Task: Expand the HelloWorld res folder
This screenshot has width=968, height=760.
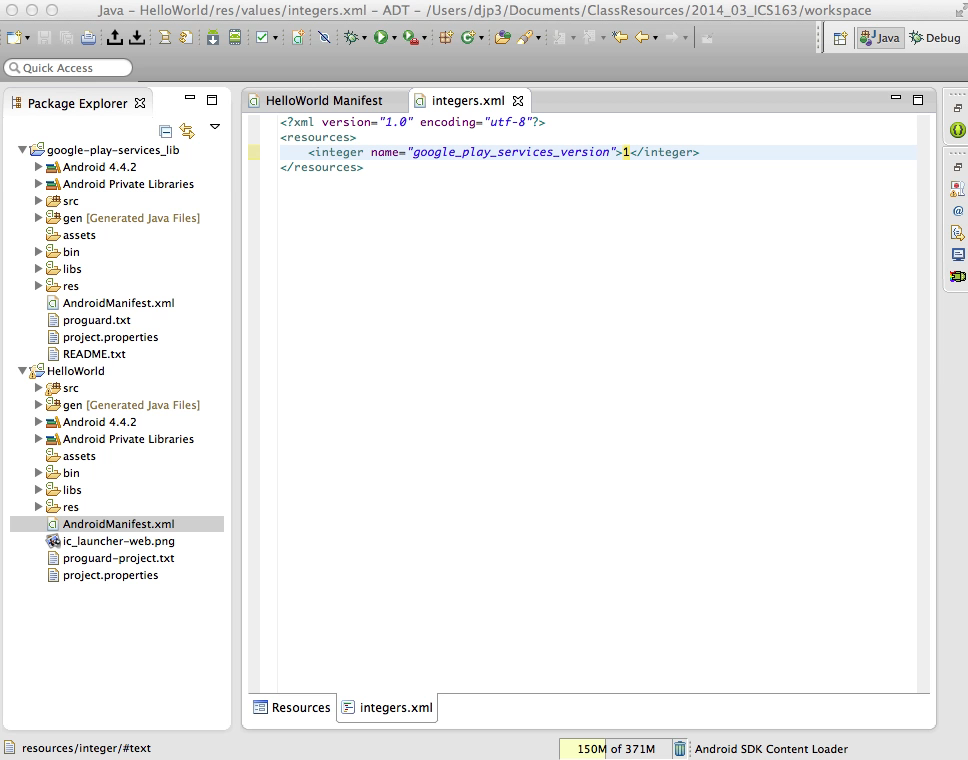Action: click(39, 507)
